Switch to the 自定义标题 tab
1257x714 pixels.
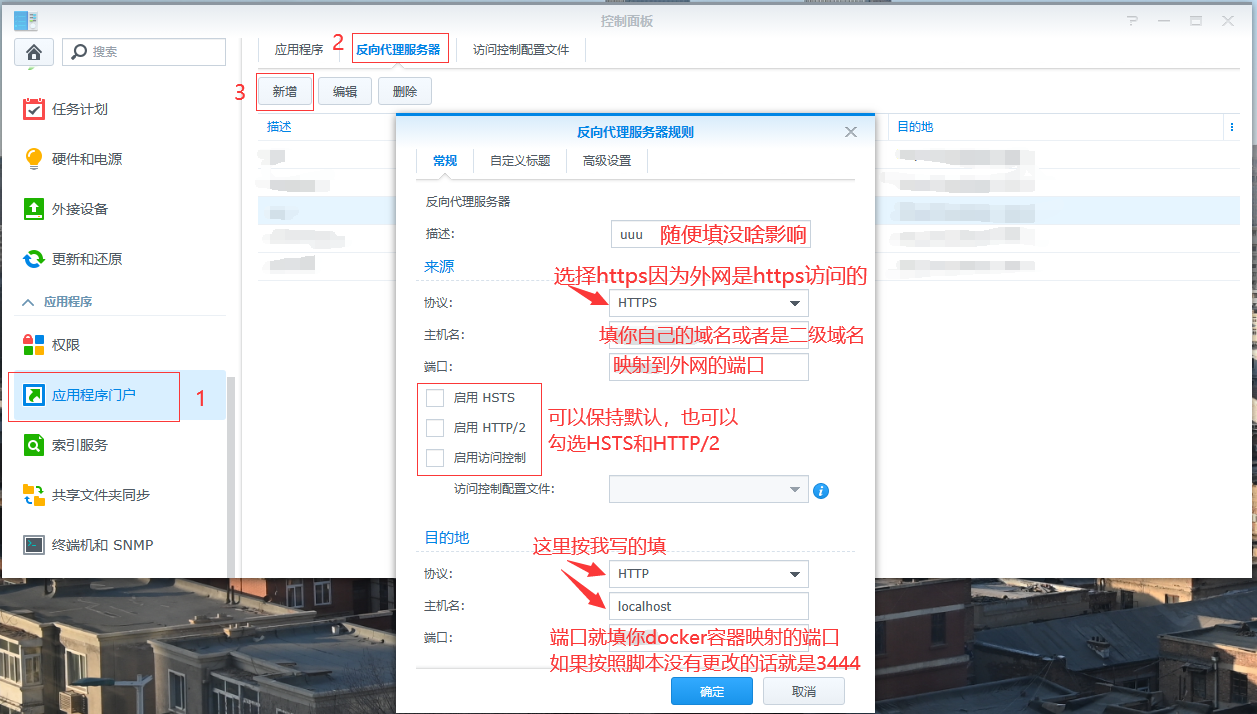click(x=519, y=161)
